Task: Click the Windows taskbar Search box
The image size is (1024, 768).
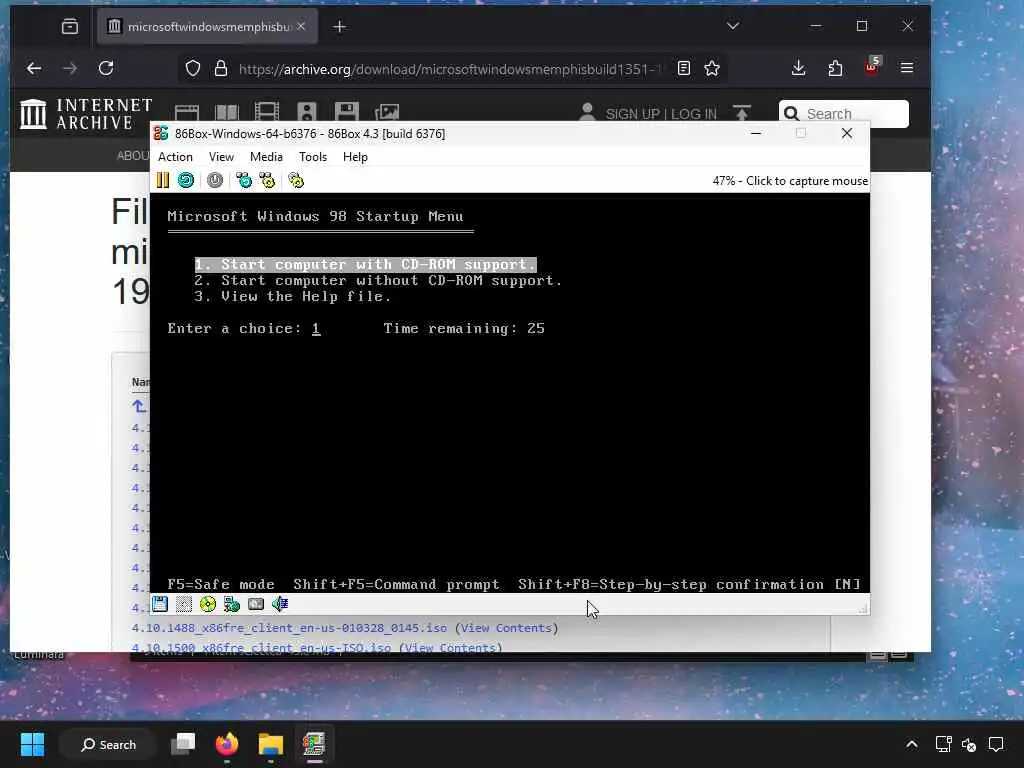Action: pos(108,744)
